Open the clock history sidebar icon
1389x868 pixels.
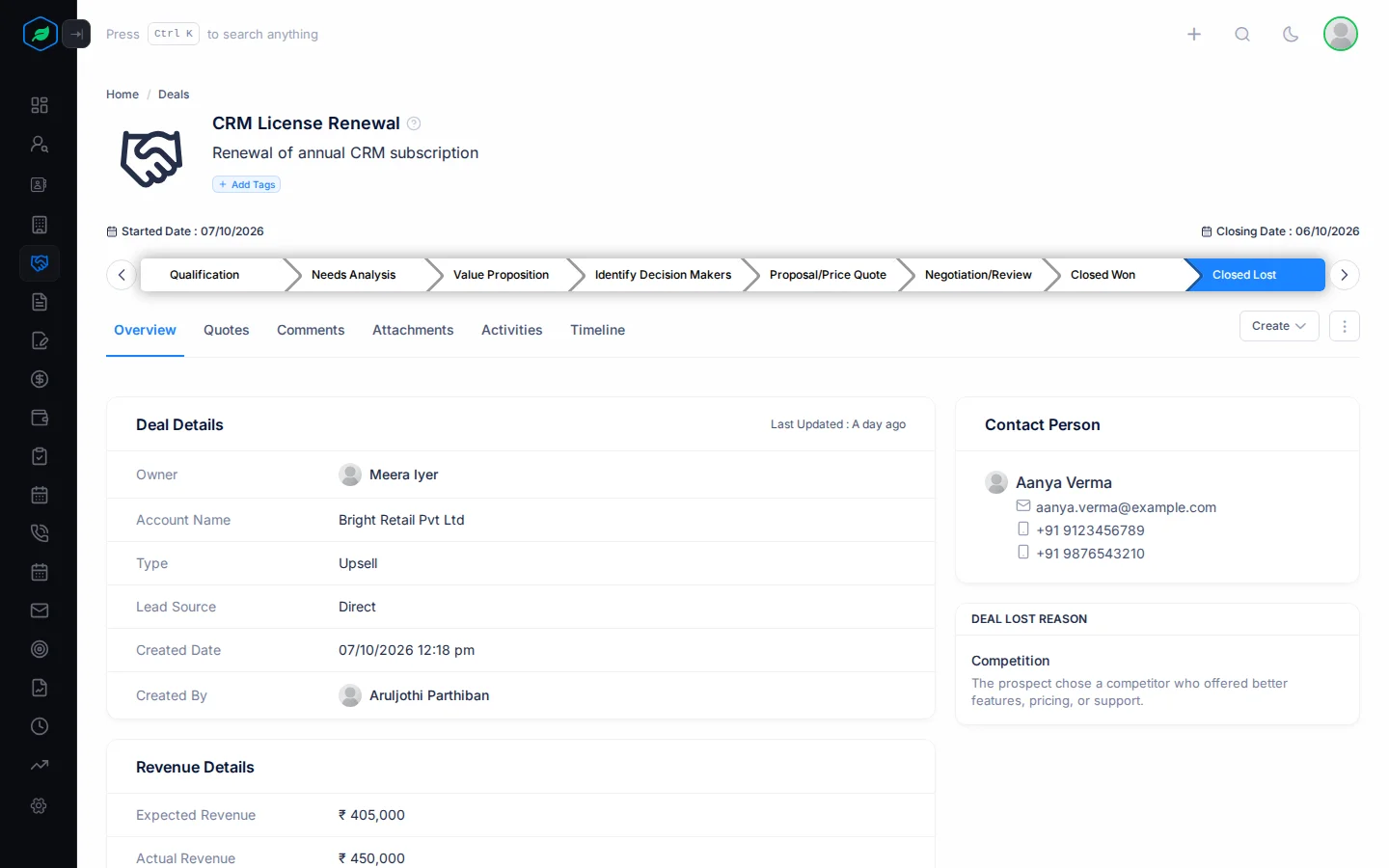tap(40, 726)
